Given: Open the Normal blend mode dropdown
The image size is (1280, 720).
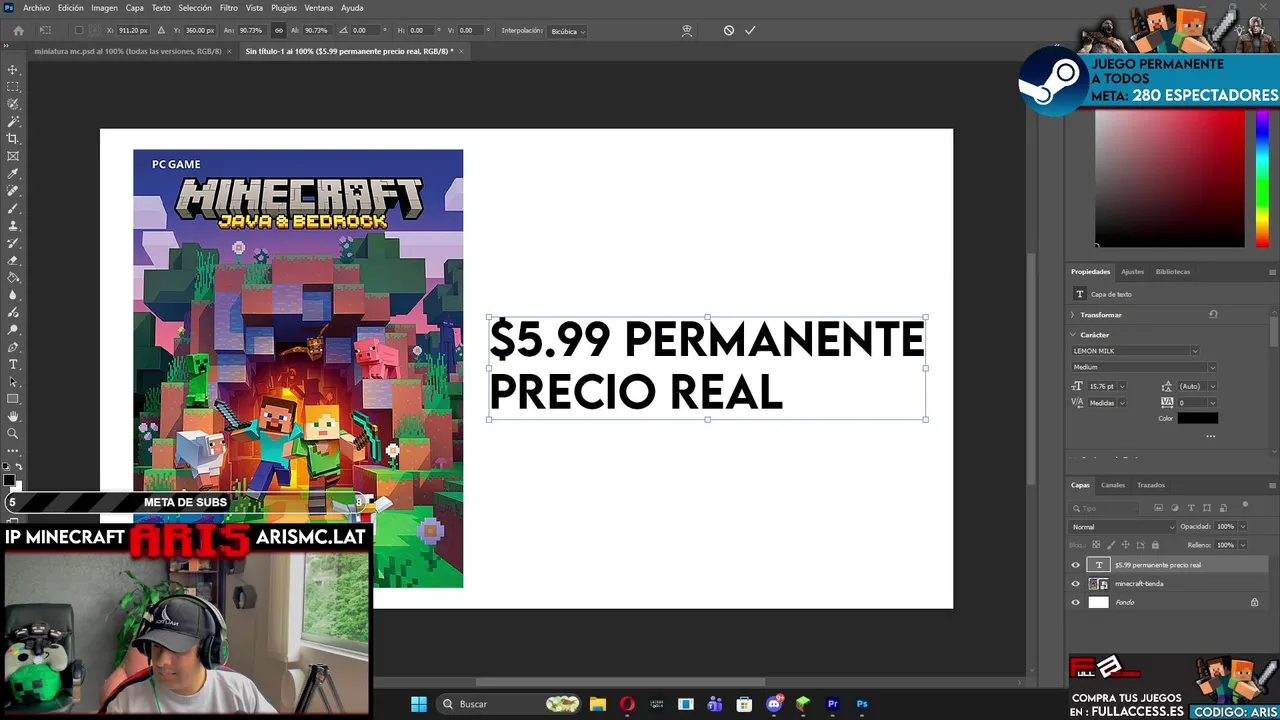Looking at the screenshot, I should tap(1123, 527).
